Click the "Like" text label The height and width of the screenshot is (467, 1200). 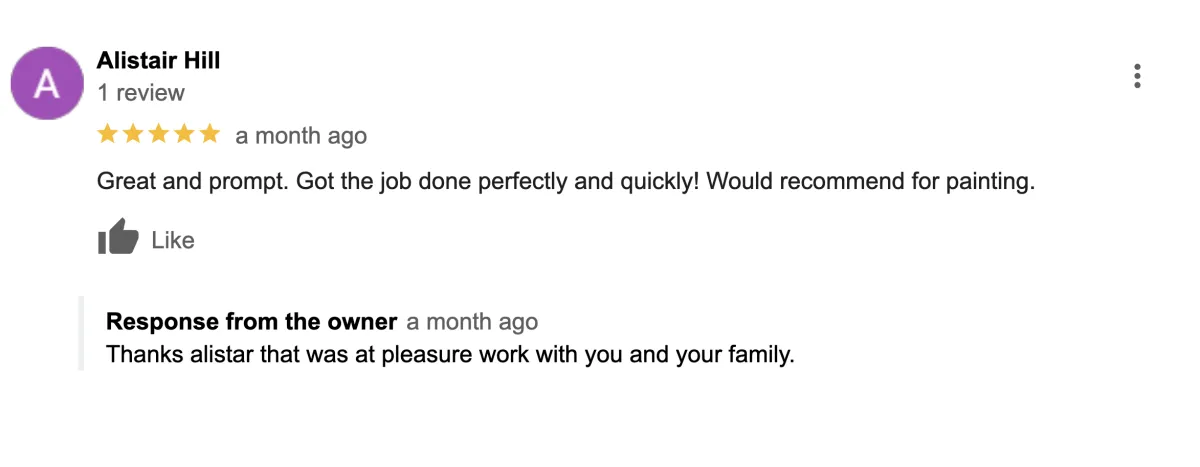[x=173, y=240]
